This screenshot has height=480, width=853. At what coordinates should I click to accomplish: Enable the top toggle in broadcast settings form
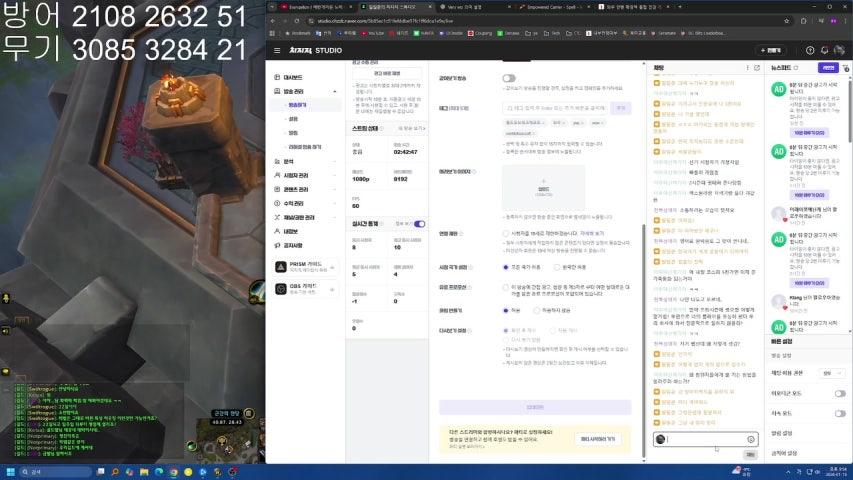point(509,78)
